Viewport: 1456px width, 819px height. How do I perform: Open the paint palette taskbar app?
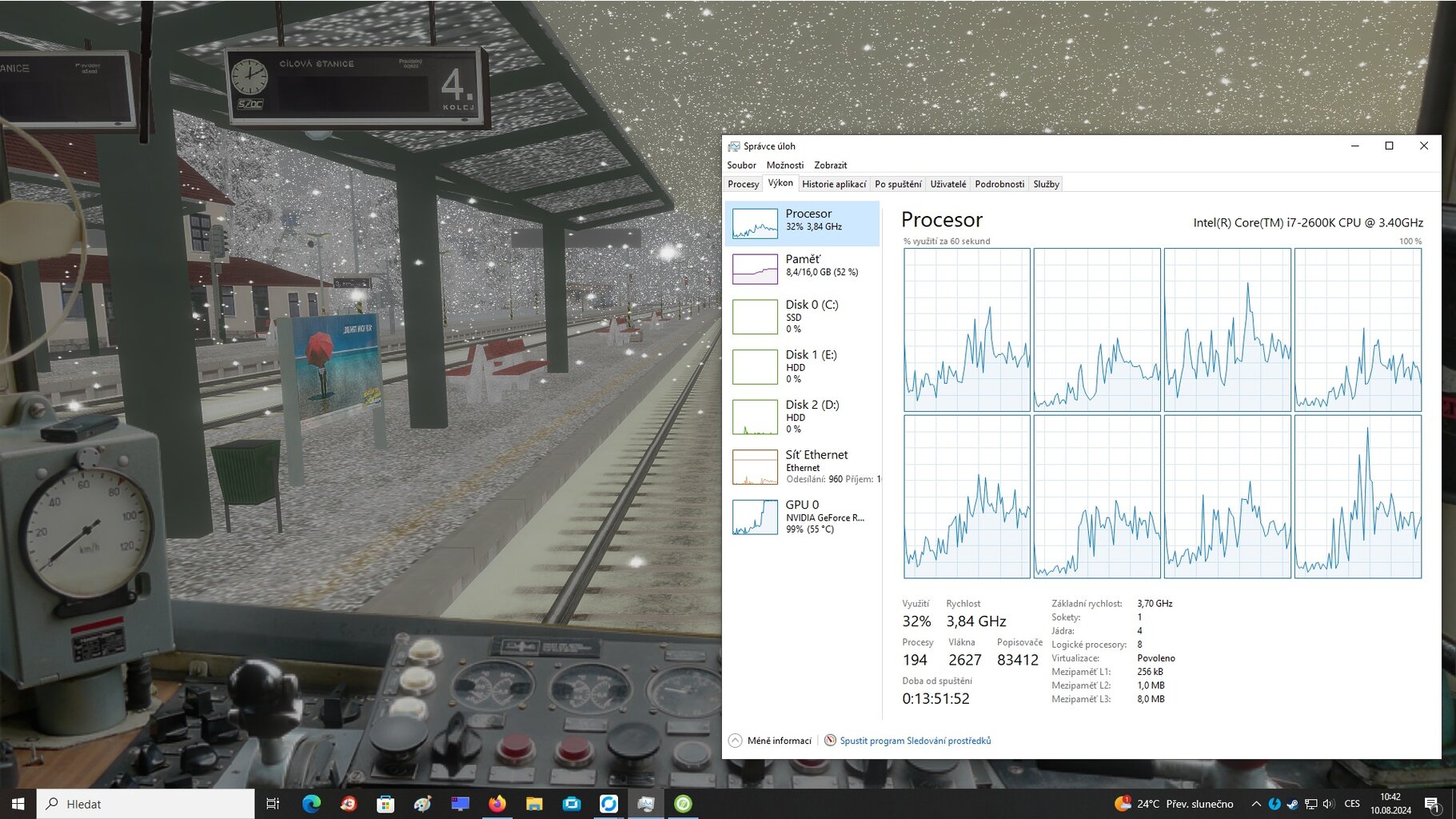(422, 804)
